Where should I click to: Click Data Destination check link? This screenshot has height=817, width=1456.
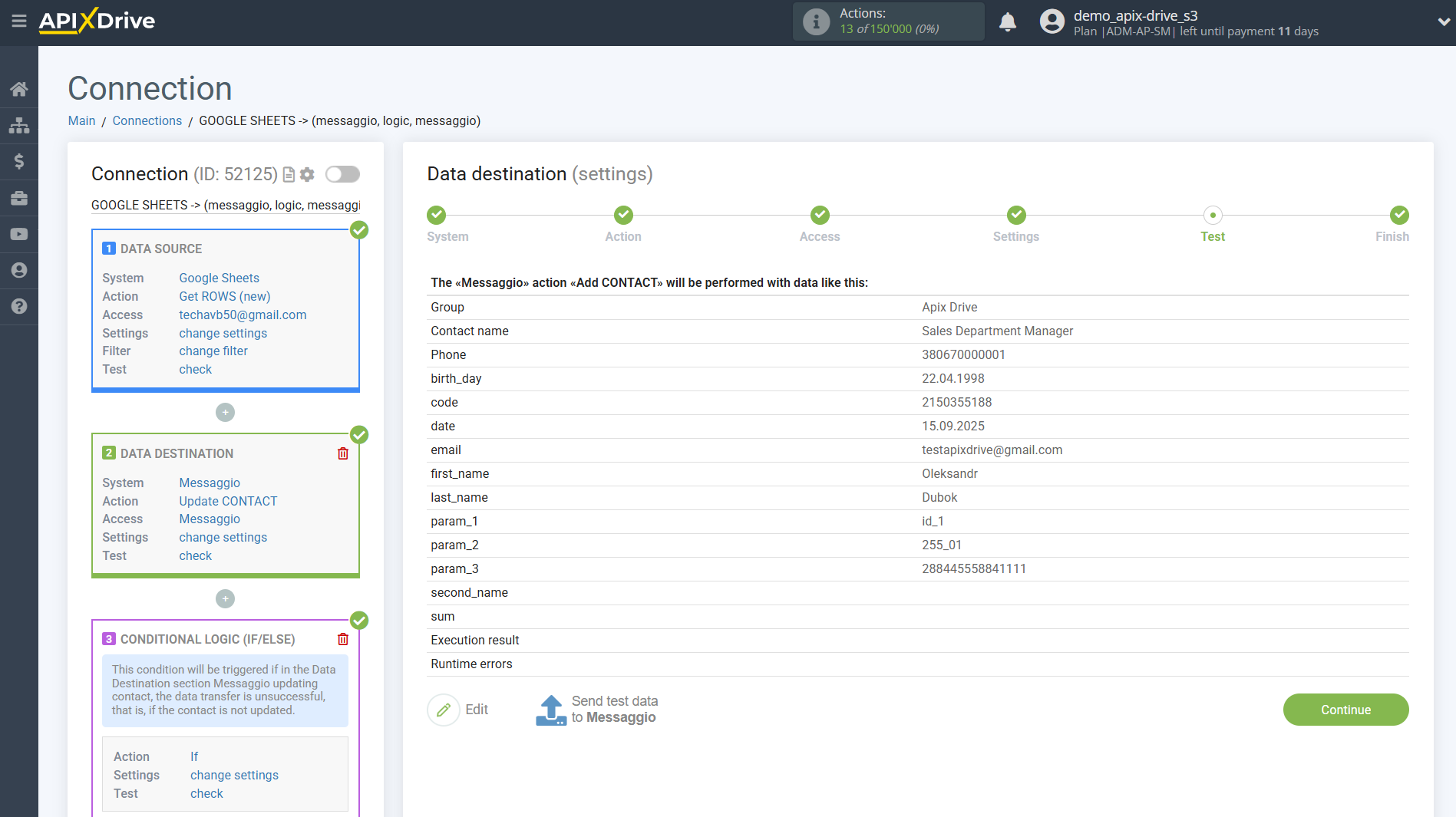[196, 555]
